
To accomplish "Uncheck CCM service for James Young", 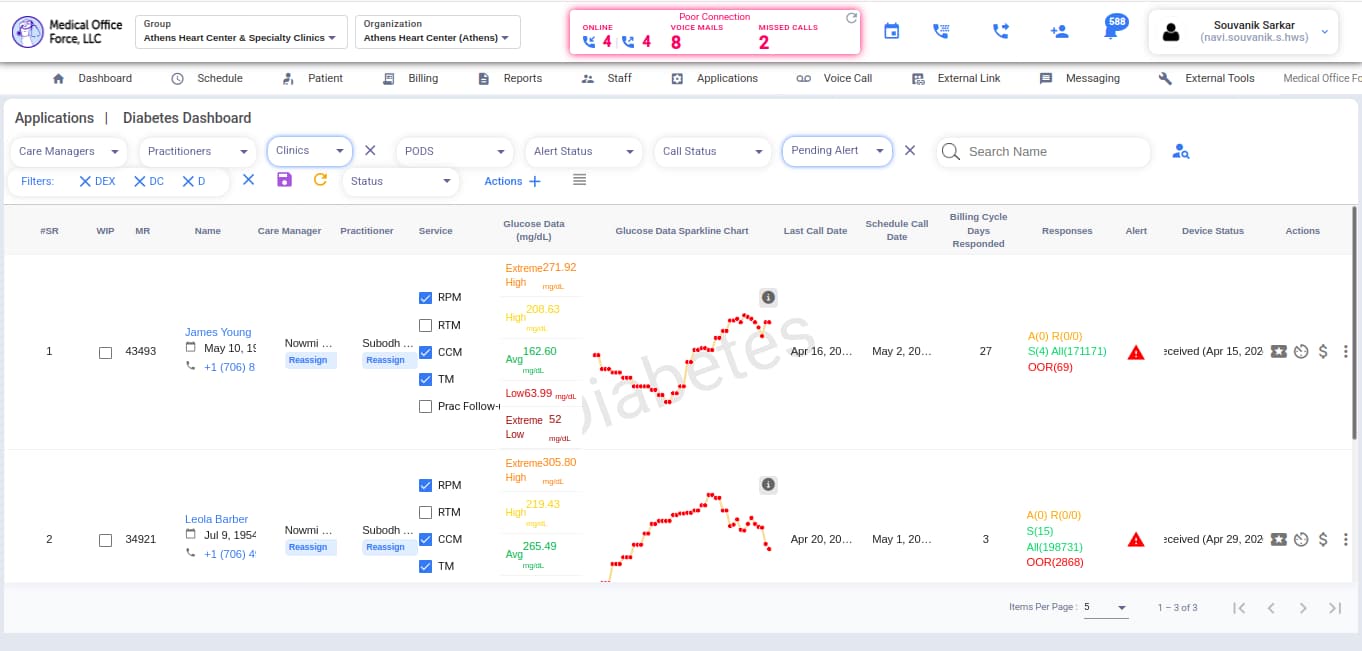I will [425, 352].
